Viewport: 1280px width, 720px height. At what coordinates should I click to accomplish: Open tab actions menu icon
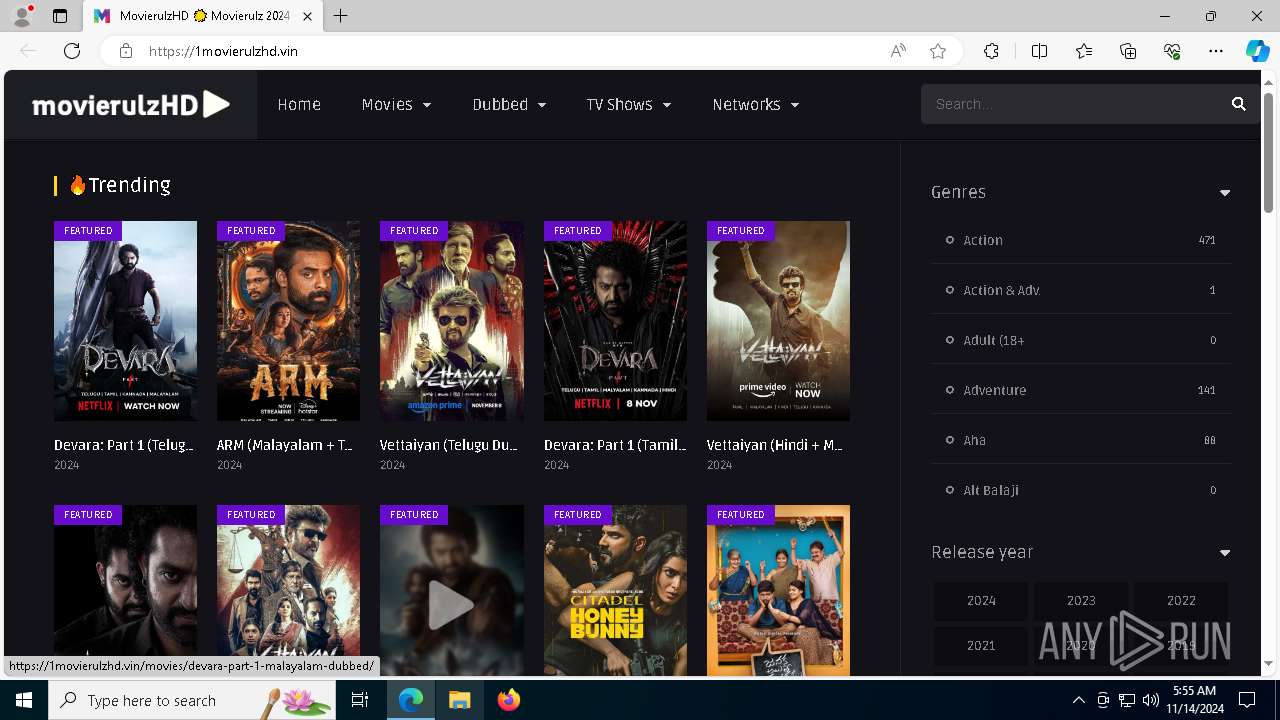(x=60, y=16)
